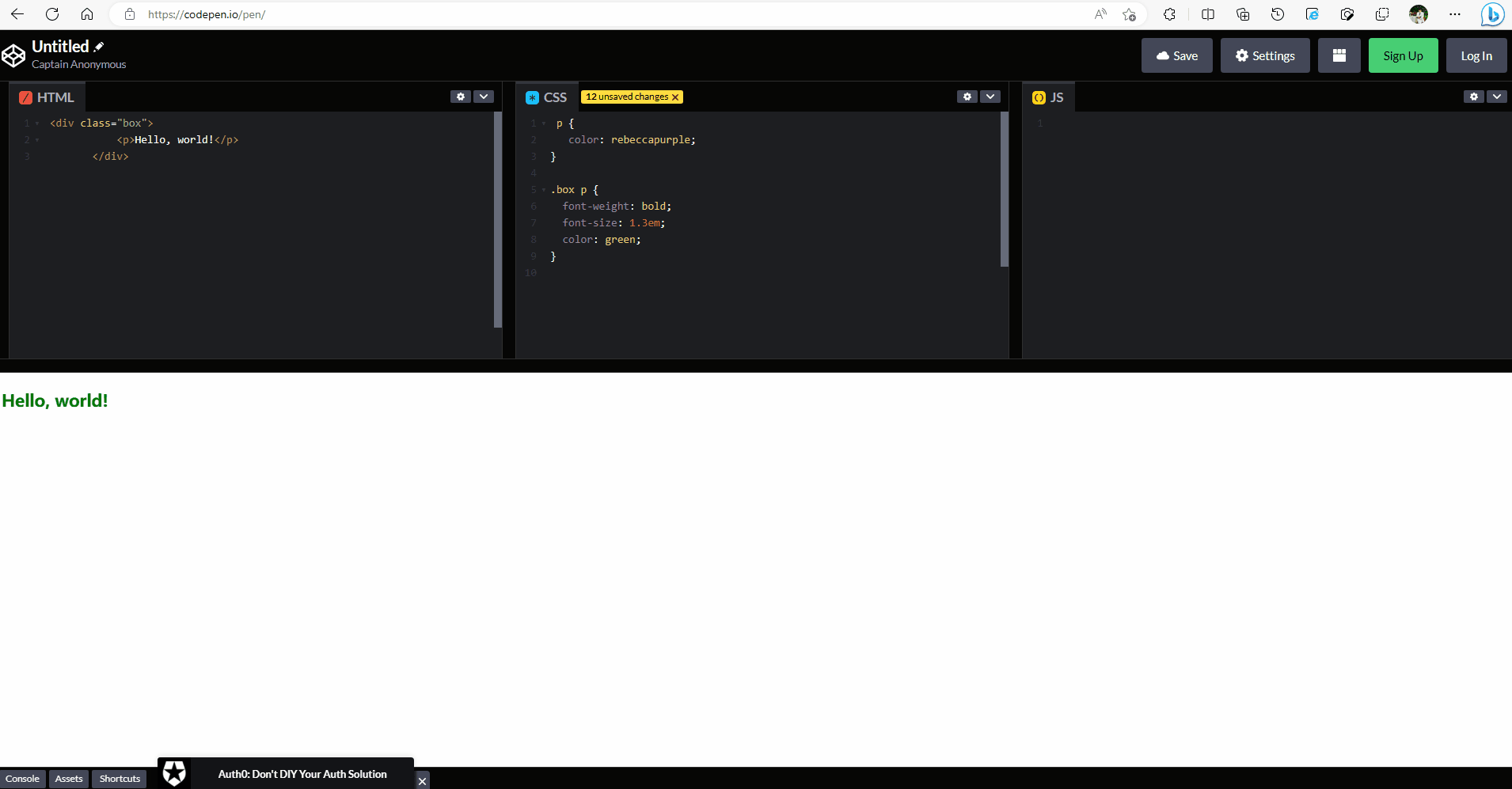The image size is (1512, 789).
Task: Click the rebeccapurple color value
Action: [651, 140]
